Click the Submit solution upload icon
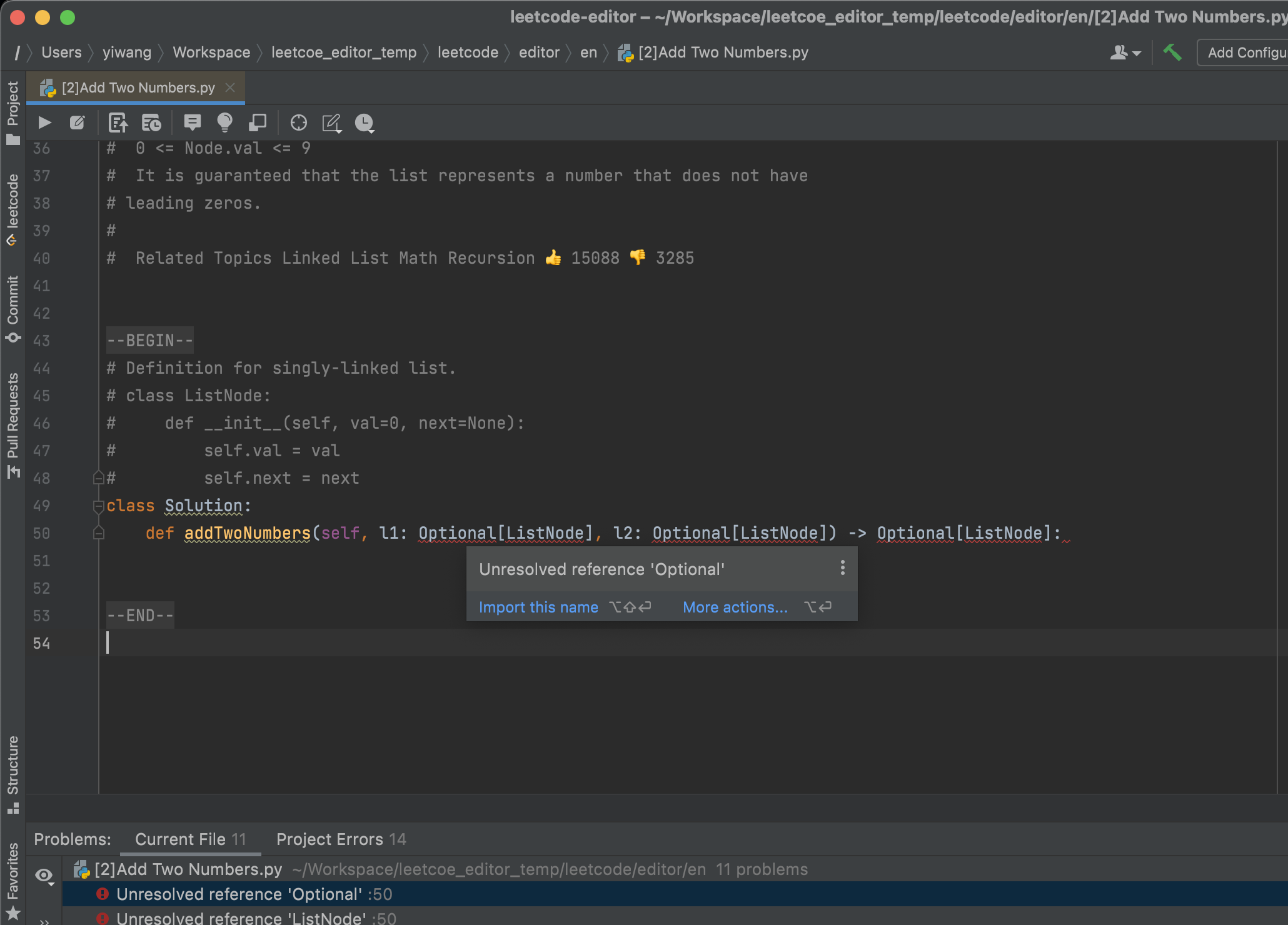The height and width of the screenshot is (925, 1288). click(x=118, y=122)
